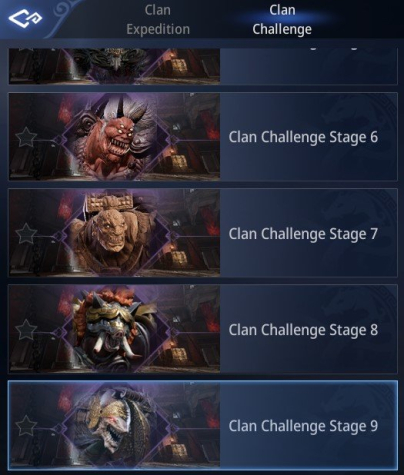Screen dimensions: 404x475
Task: Switch to the Clan Expedition tab
Action: (158, 20)
